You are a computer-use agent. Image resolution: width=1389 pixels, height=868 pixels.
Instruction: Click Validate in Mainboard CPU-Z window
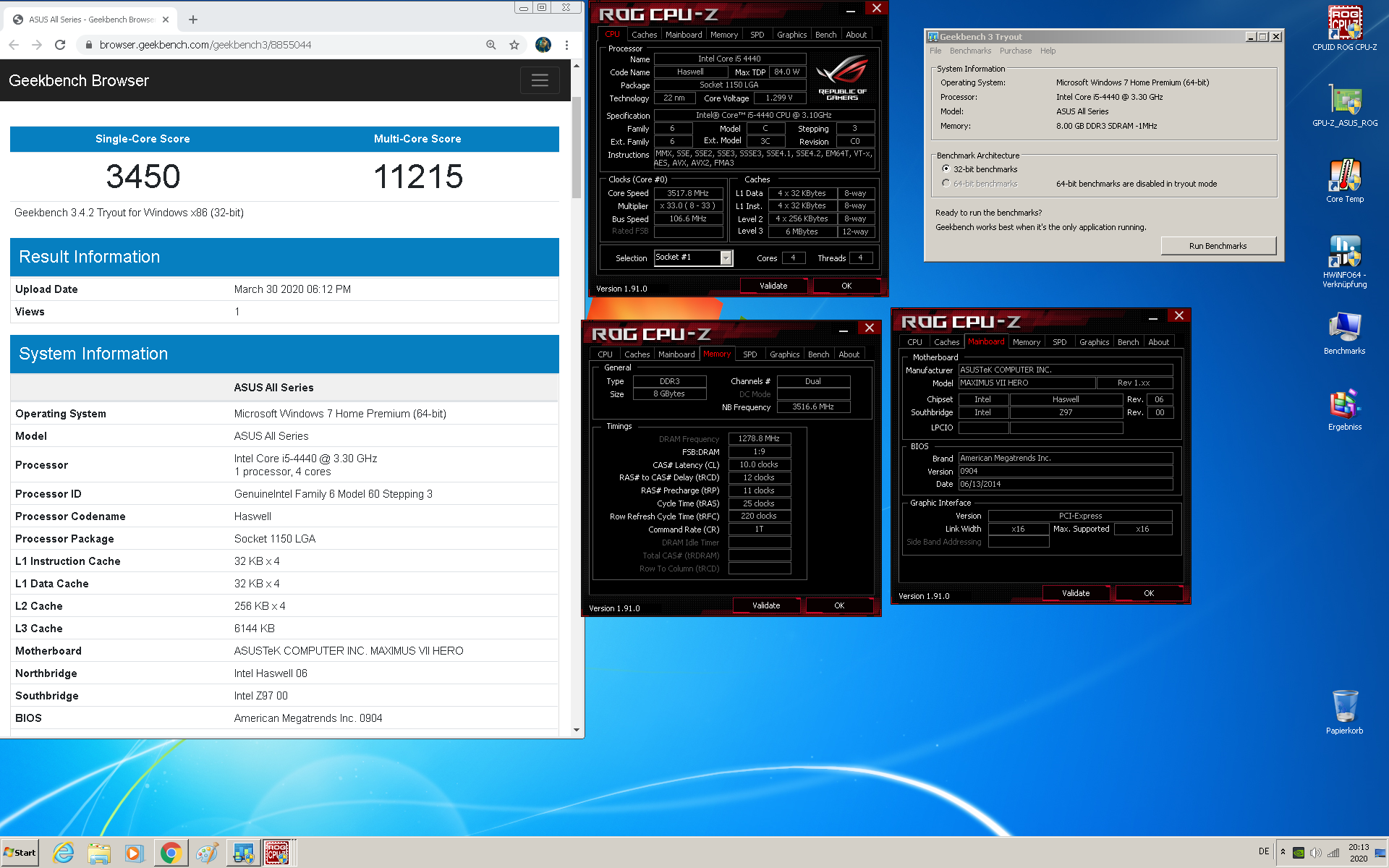click(1076, 593)
